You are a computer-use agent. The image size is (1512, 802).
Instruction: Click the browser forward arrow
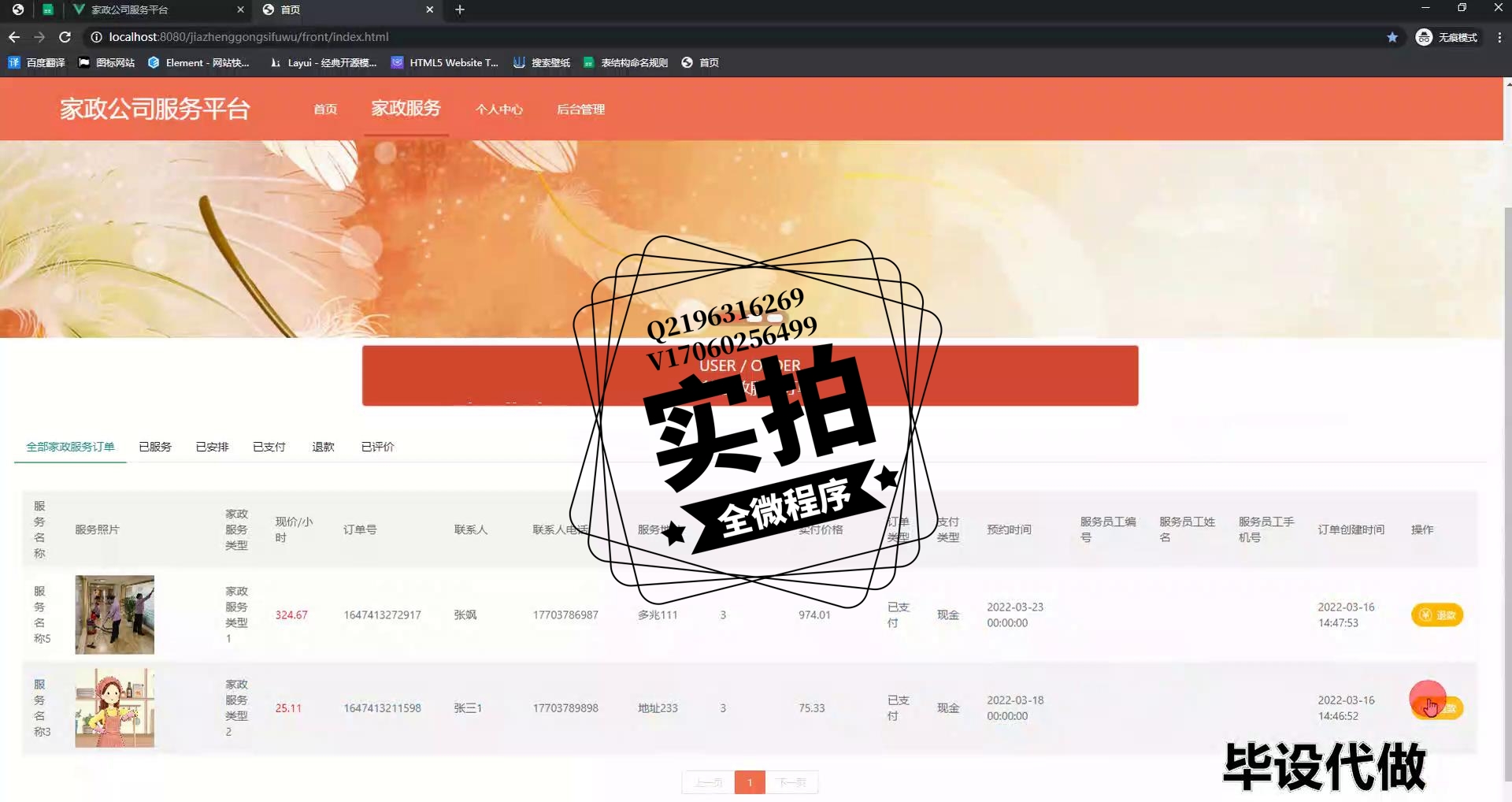click(39, 37)
